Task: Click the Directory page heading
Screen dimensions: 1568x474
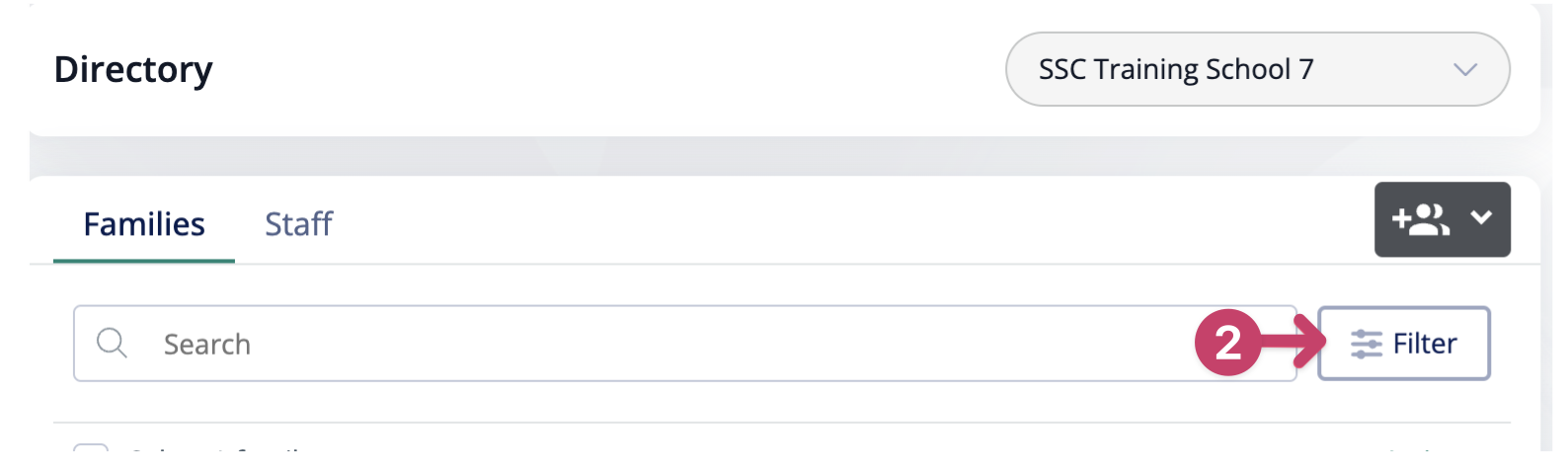Action: 133,69
